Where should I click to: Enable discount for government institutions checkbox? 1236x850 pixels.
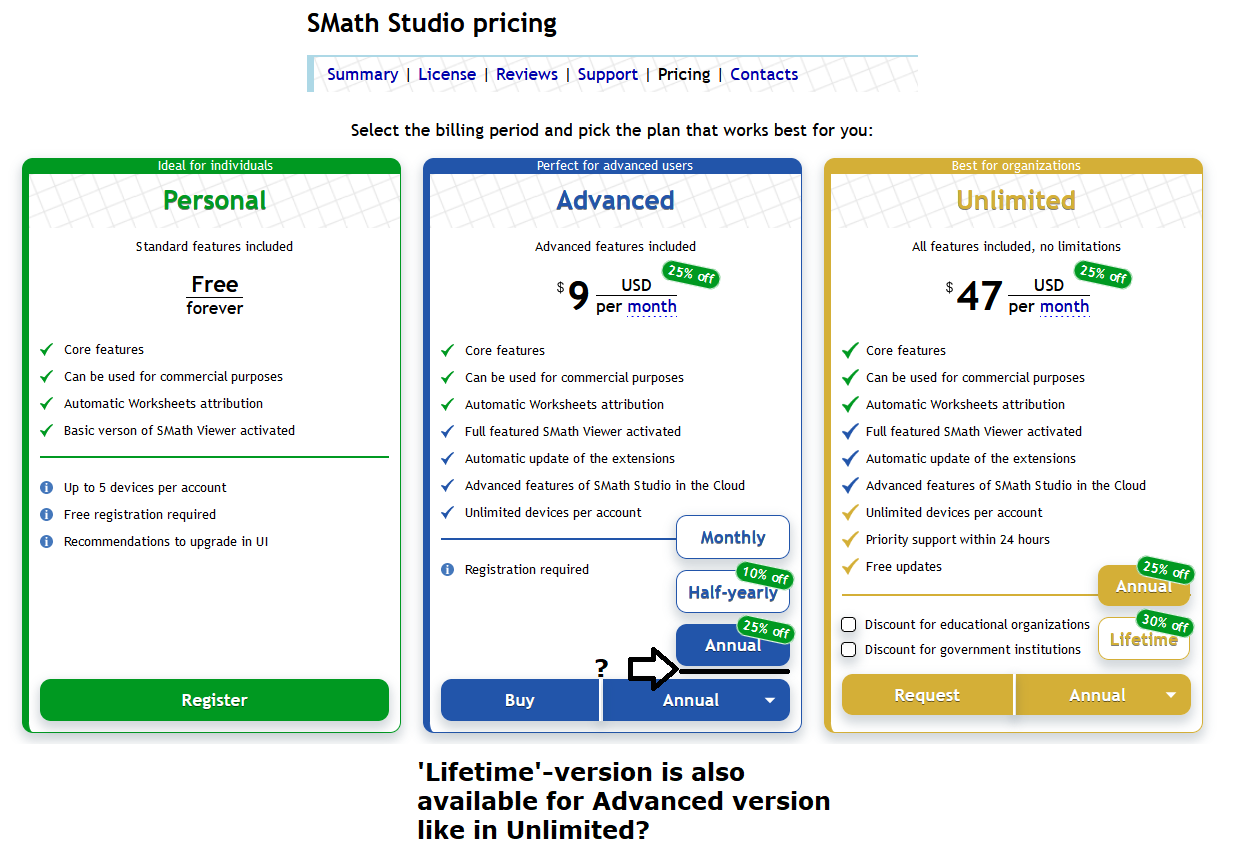click(849, 650)
